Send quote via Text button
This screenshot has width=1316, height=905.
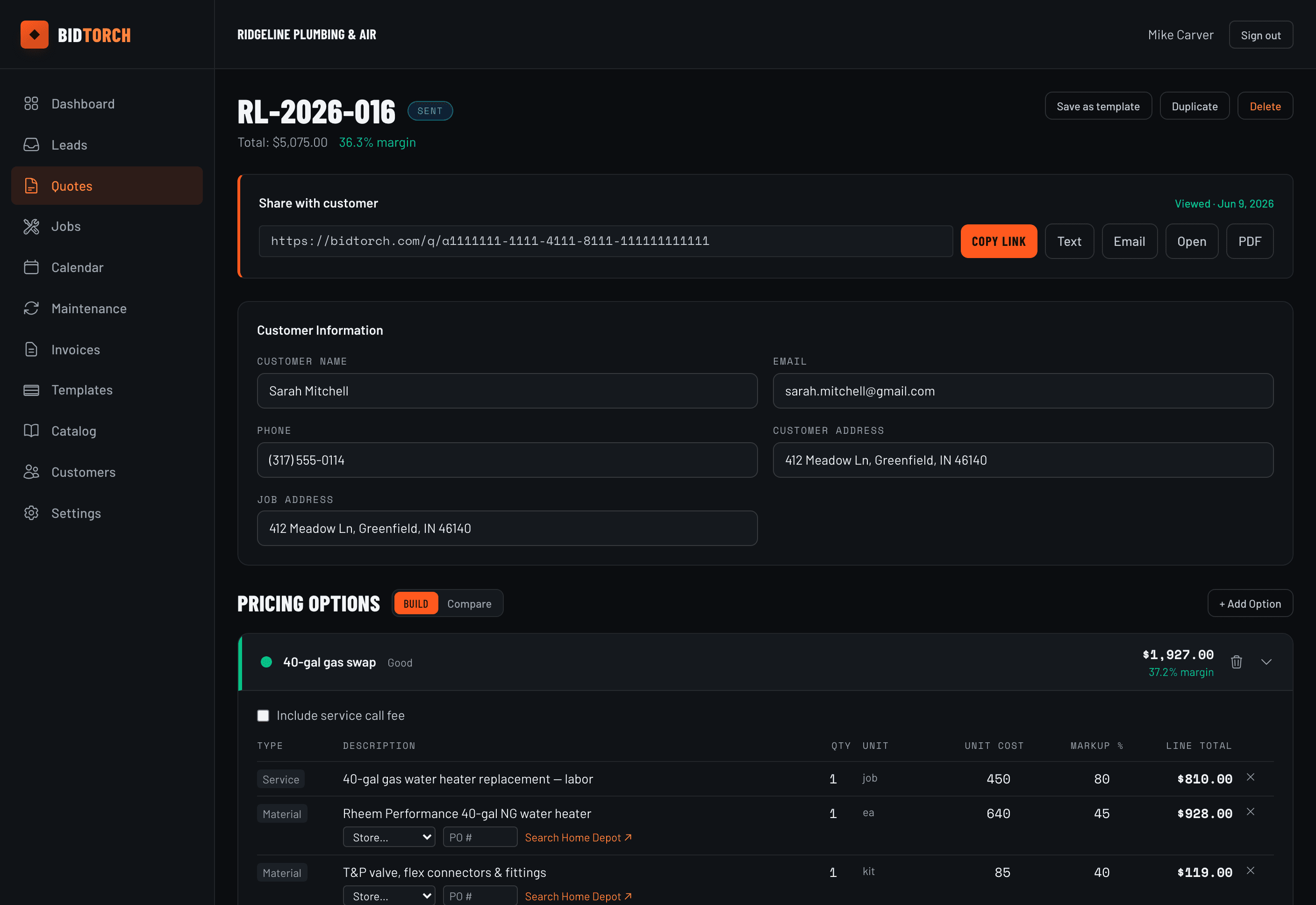[x=1069, y=241]
